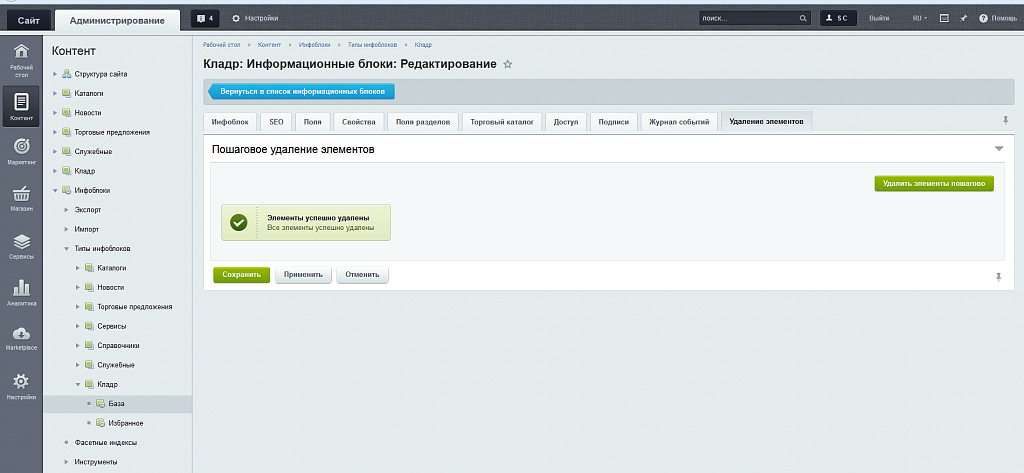Switch to the SEO tab
This screenshot has height=473, width=1024.
tap(276, 122)
